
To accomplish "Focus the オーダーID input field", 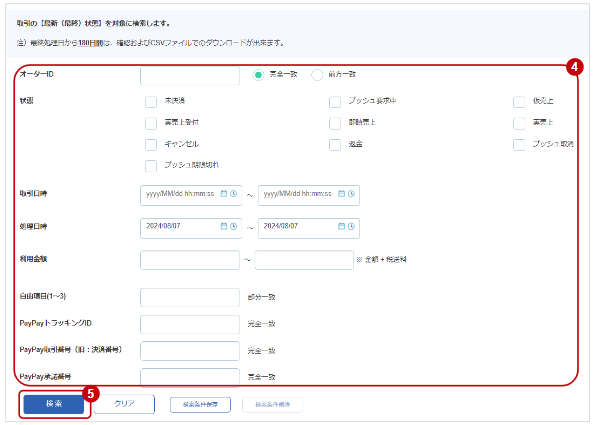I will [x=190, y=75].
